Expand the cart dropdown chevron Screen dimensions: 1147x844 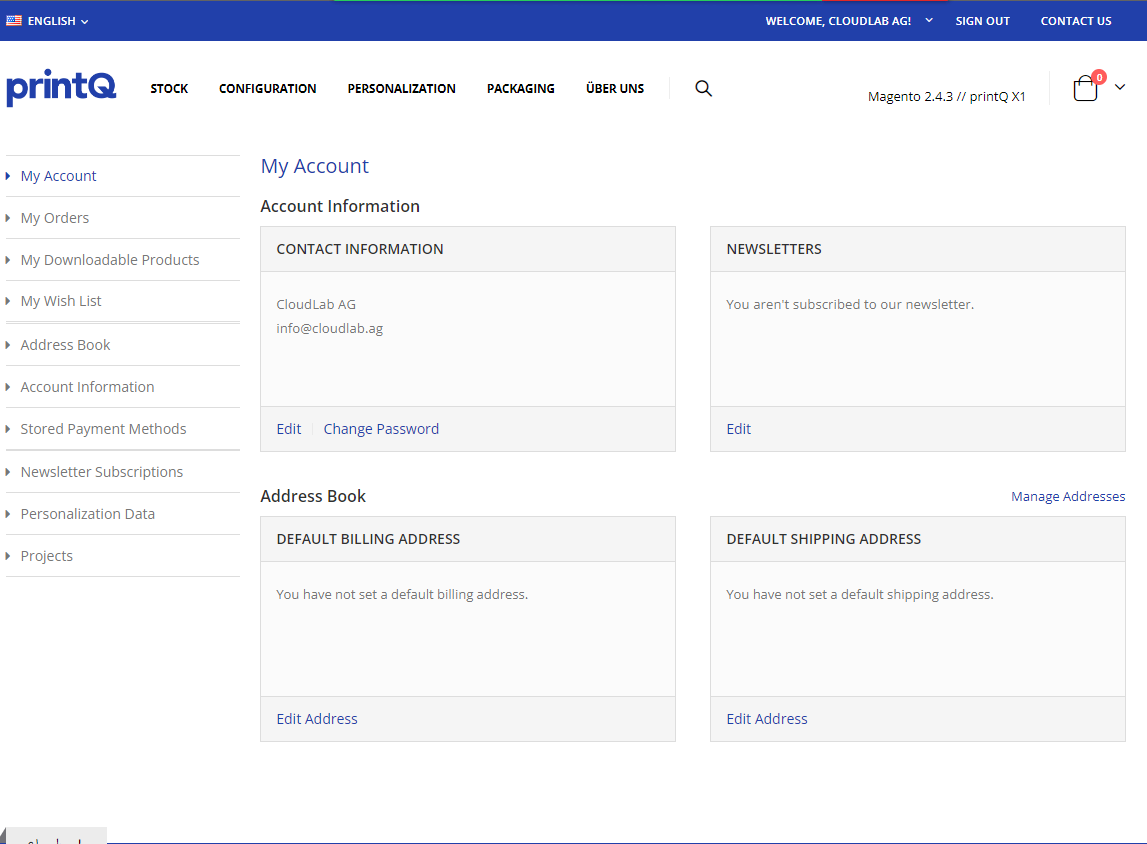(x=1119, y=87)
